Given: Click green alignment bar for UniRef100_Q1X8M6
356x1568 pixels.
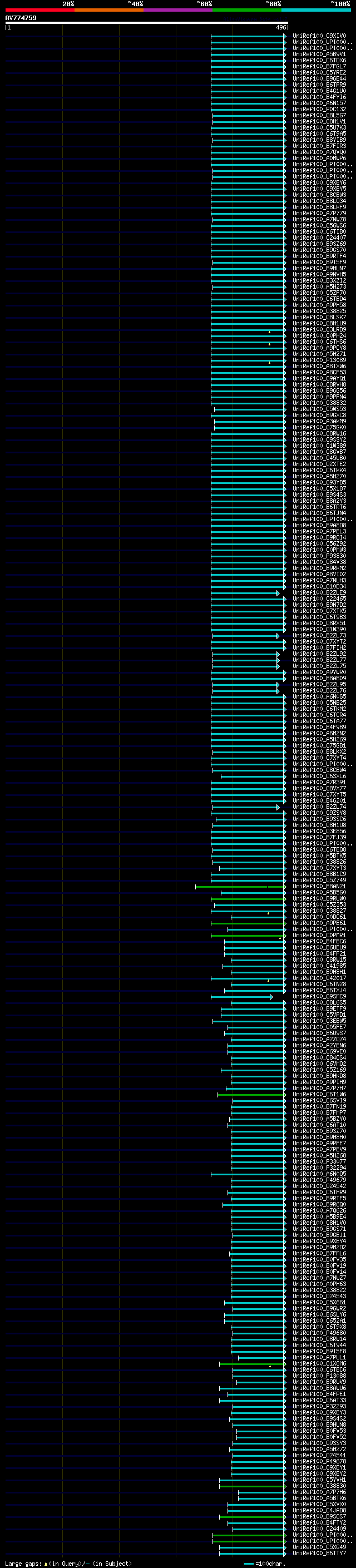Looking at the screenshot, I should pos(253,1364).
